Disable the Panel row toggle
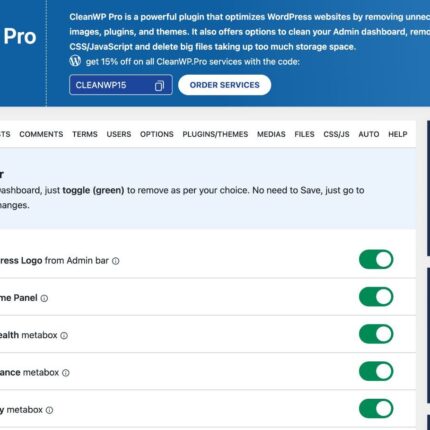 point(376,297)
